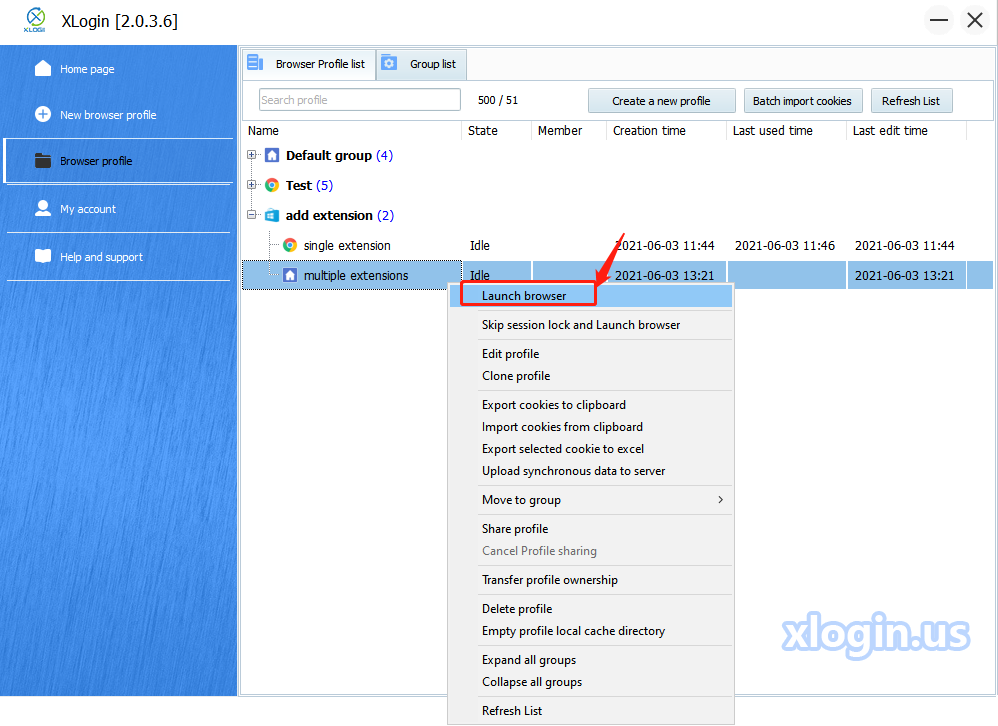Click last used time 2021-06-03 11:46

point(785,246)
